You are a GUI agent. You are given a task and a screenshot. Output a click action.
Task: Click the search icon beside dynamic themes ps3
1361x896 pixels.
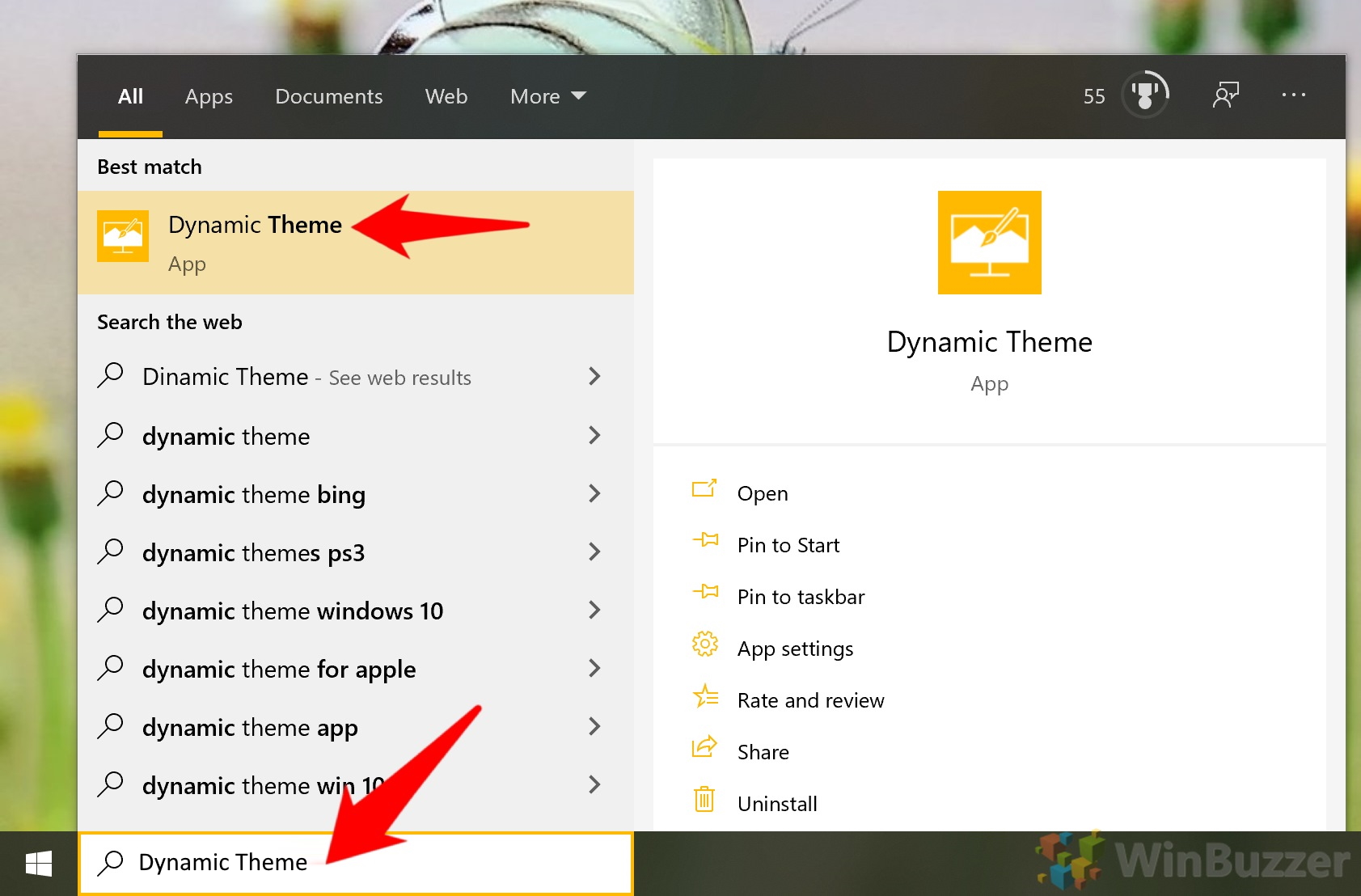(x=110, y=552)
